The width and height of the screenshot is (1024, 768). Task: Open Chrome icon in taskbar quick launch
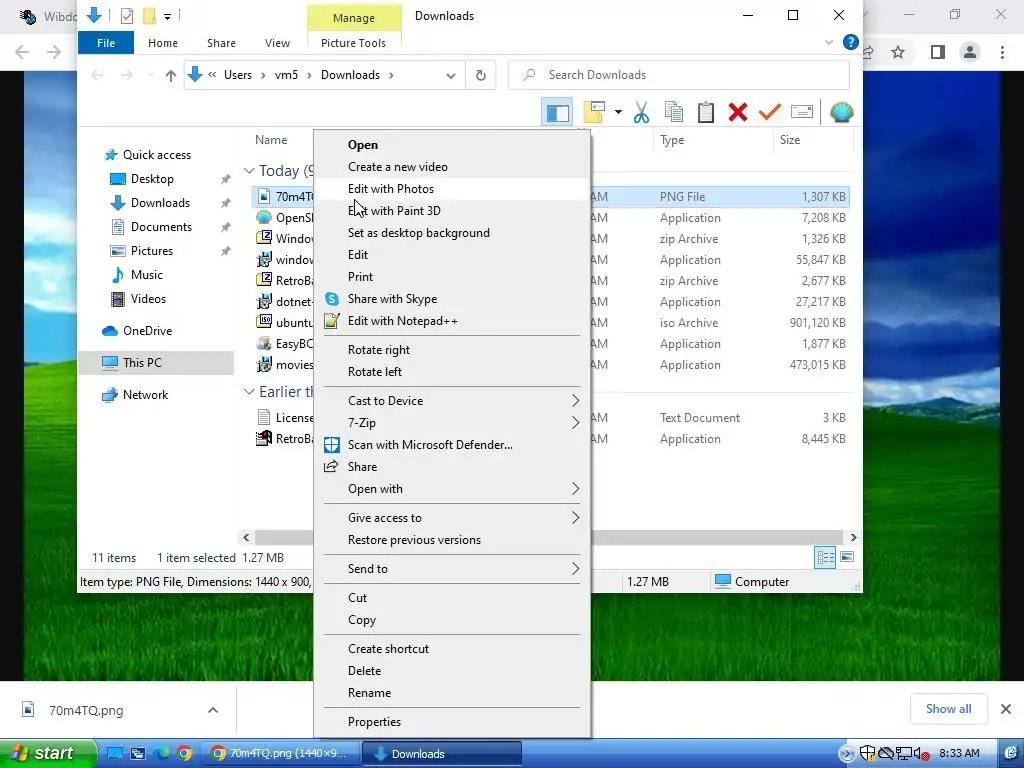tap(184, 754)
